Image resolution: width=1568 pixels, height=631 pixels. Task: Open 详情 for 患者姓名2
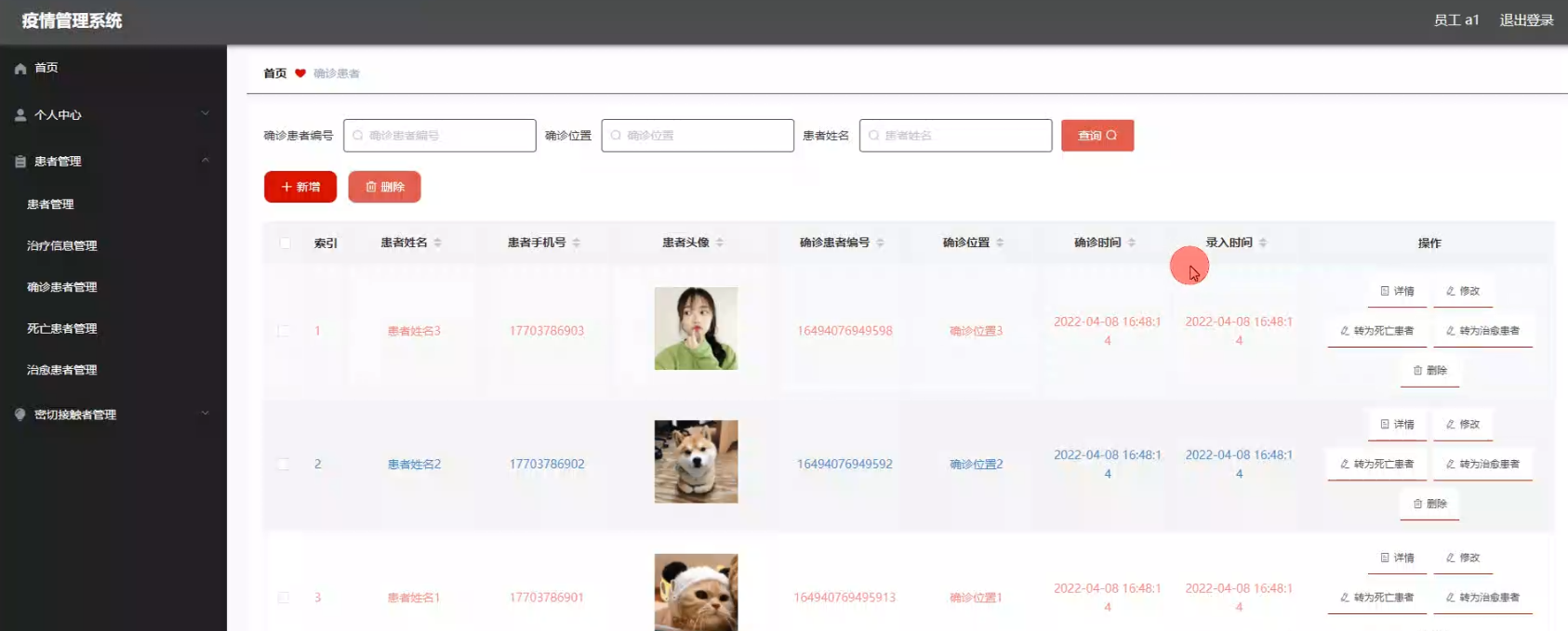1397,425
